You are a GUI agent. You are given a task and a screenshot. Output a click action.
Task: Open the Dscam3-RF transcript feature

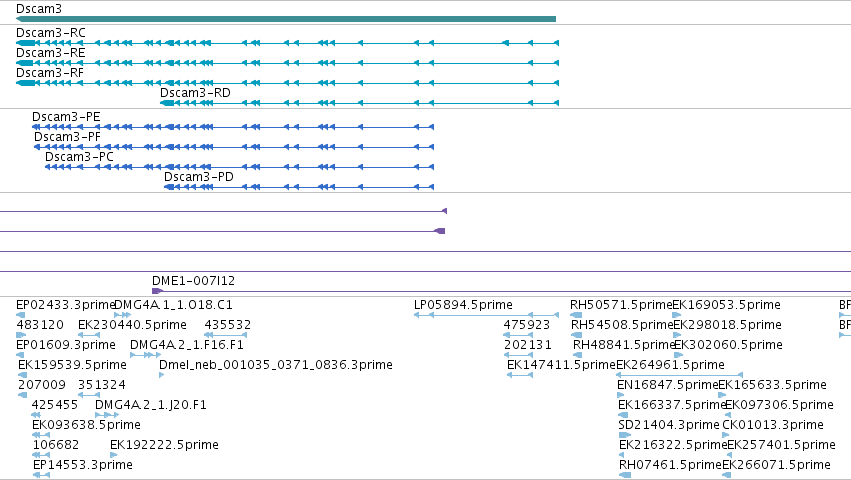288,83
